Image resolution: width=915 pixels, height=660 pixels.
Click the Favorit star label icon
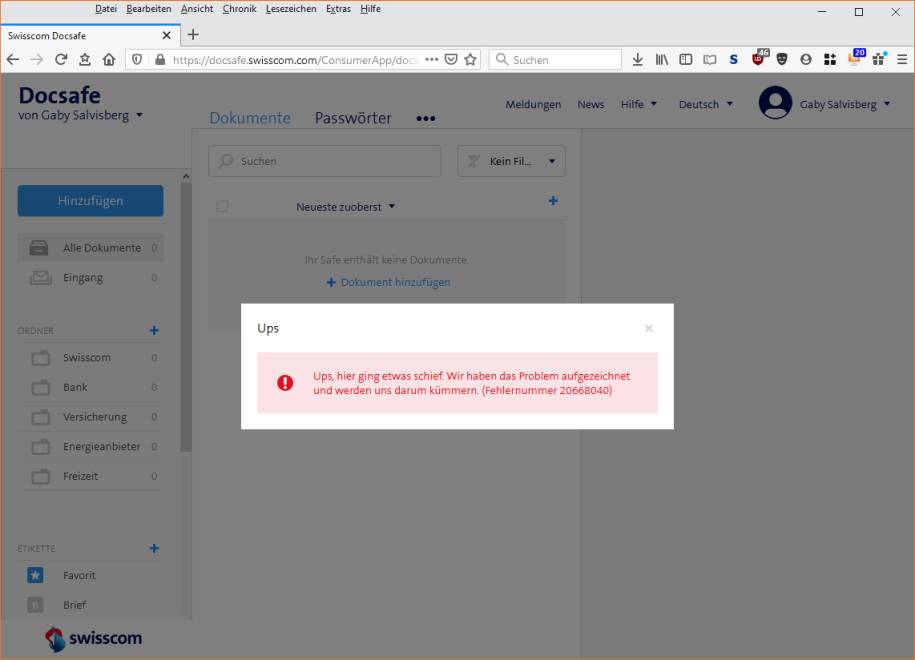(35, 575)
